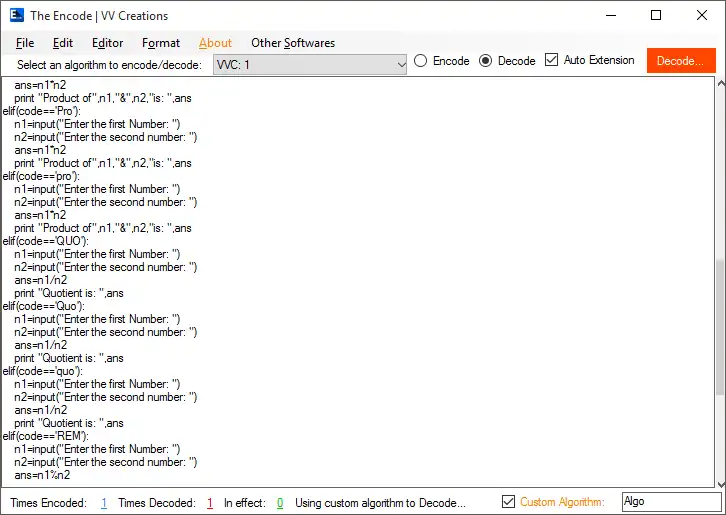
Task: Open the Other Softwares menu
Action: tap(293, 43)
